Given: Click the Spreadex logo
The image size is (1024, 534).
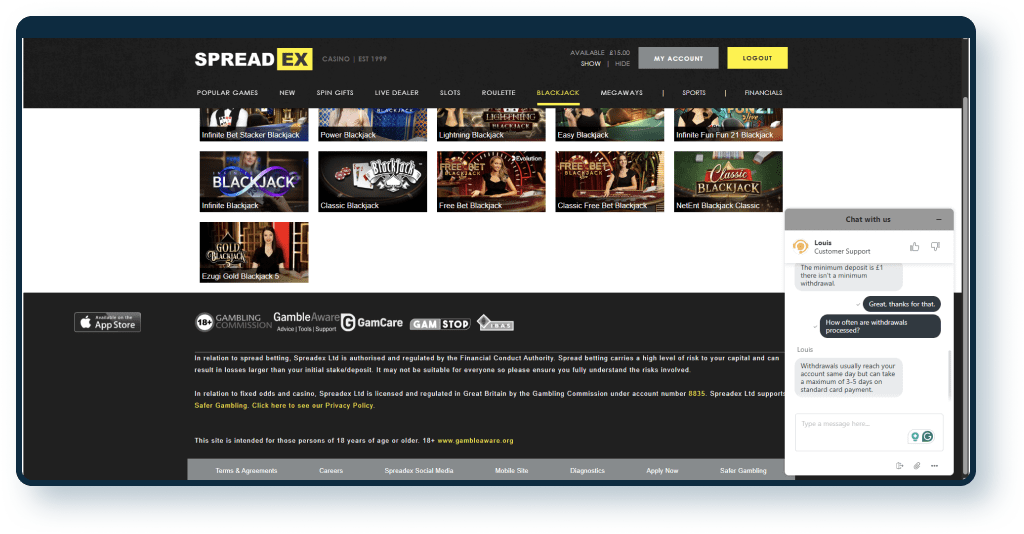Looking at the screenshot, I should [253, 59].
